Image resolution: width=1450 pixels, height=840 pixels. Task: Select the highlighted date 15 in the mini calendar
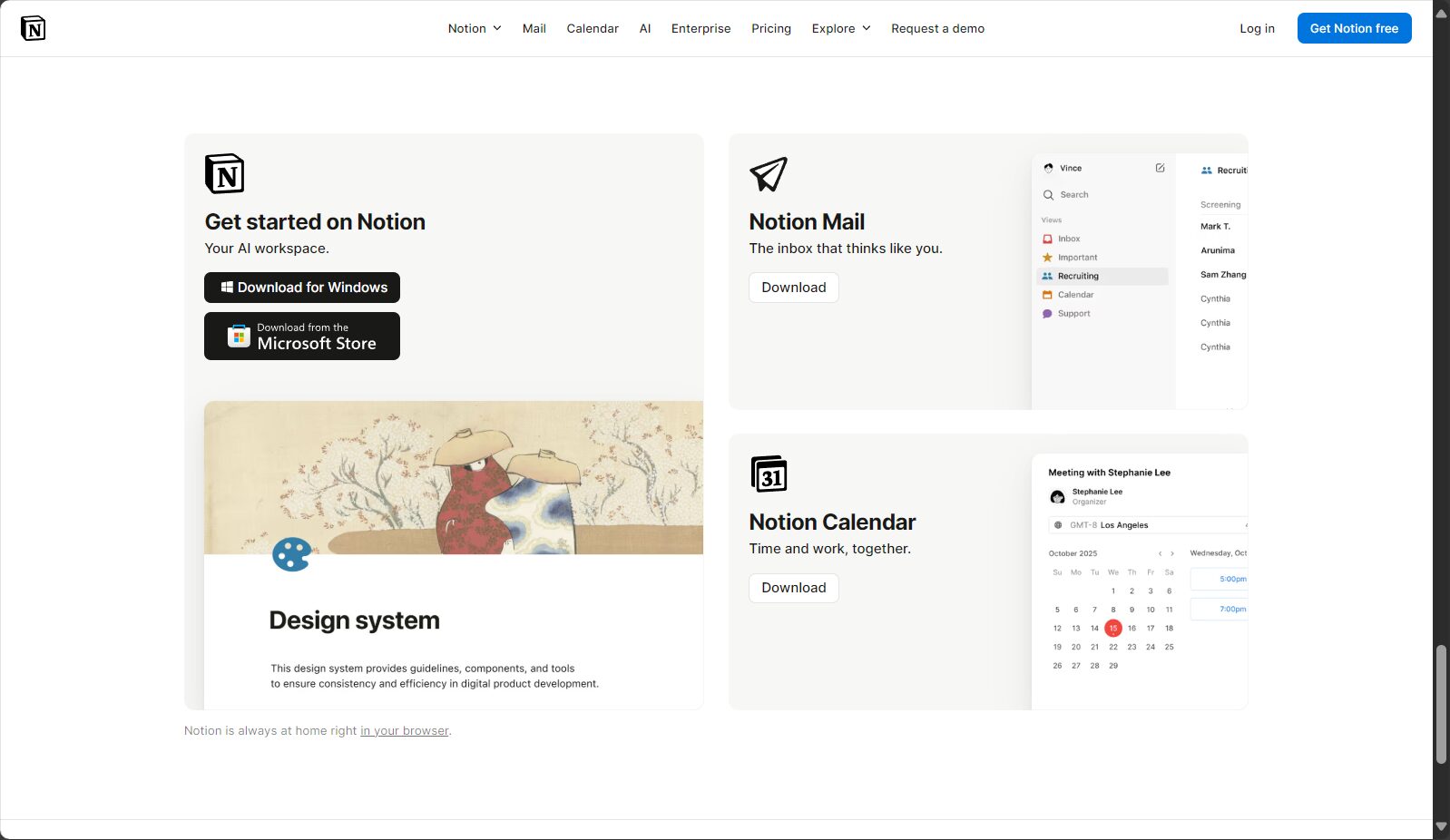[x=1113, y=628]
